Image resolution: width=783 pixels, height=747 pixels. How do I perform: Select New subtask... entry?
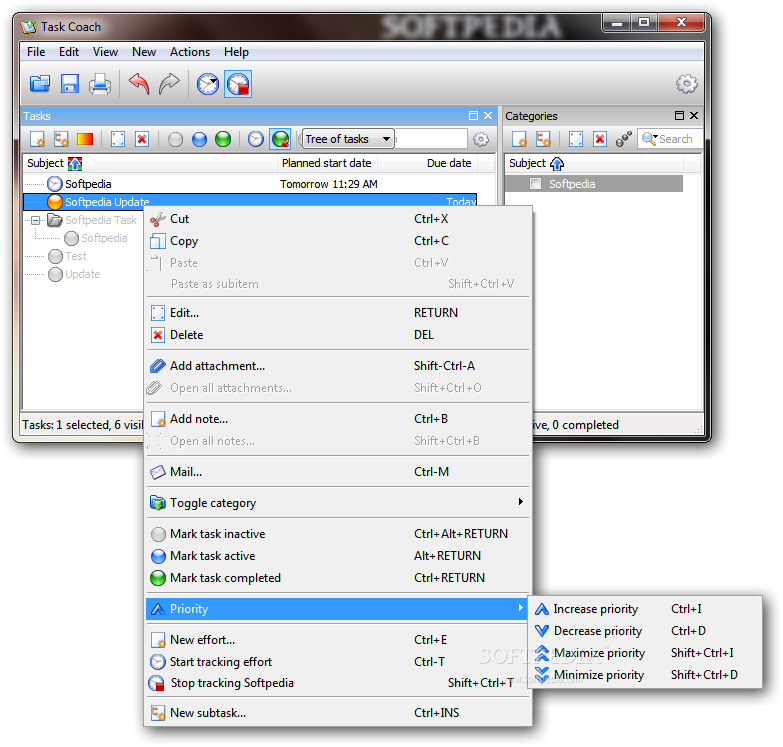[338, 713]
